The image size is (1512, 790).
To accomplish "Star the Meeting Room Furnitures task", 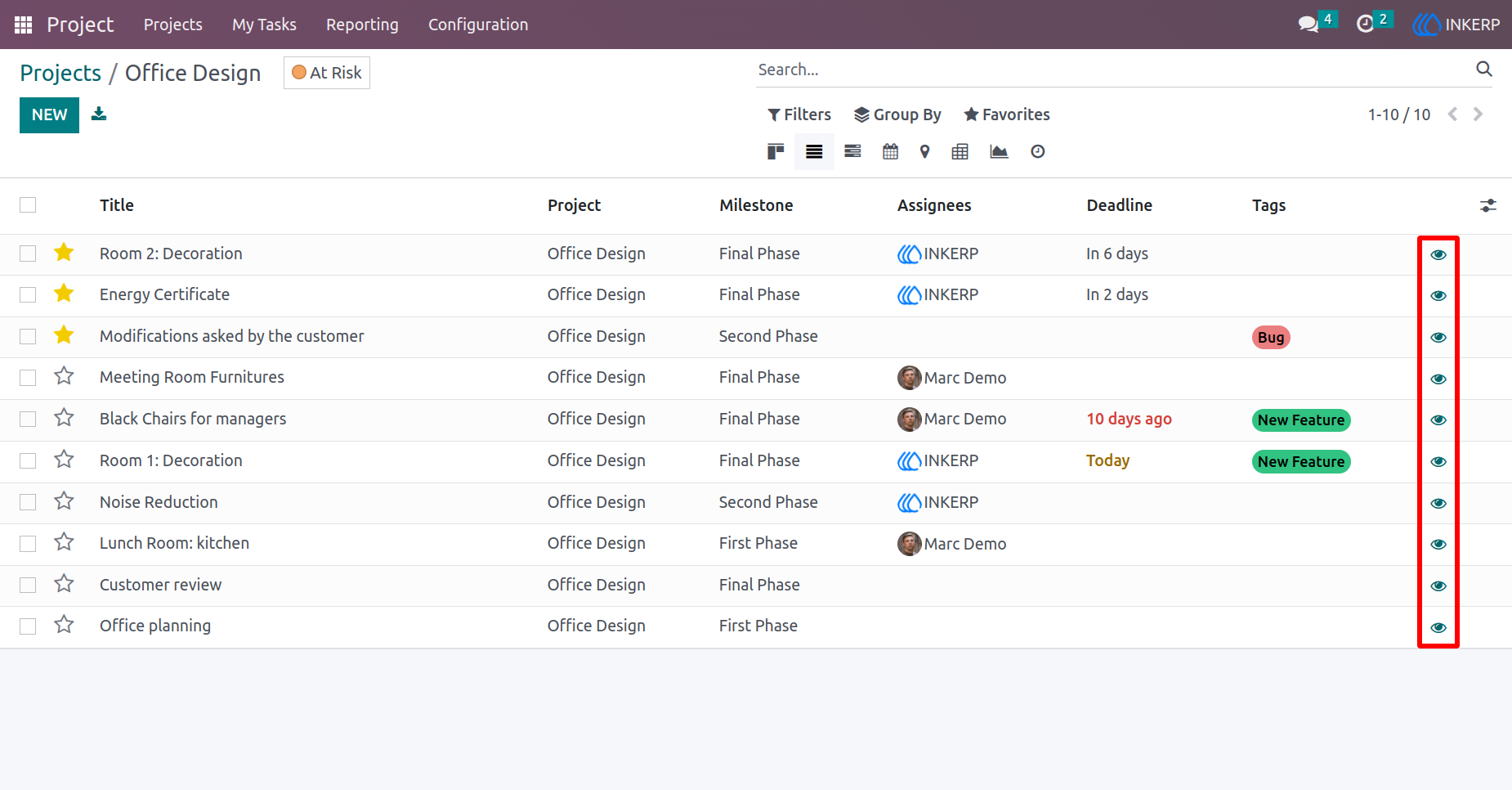I will [x=64, y=376].
